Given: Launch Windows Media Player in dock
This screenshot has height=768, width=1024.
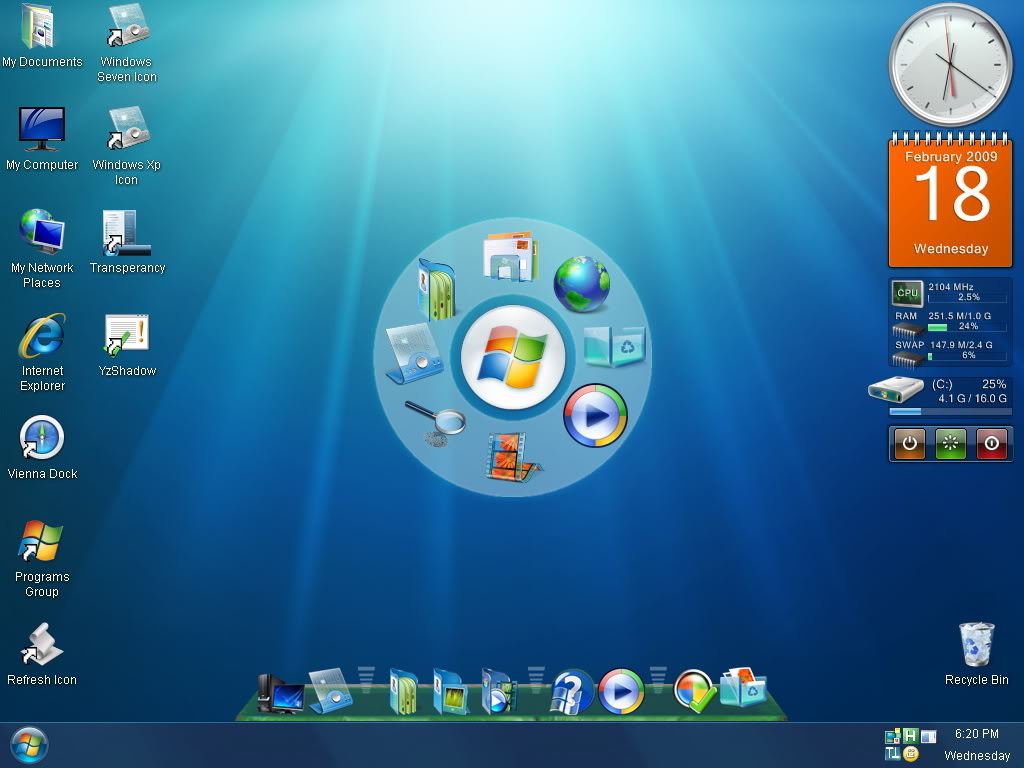Looking at the screenshot, I should click(621, 691).
